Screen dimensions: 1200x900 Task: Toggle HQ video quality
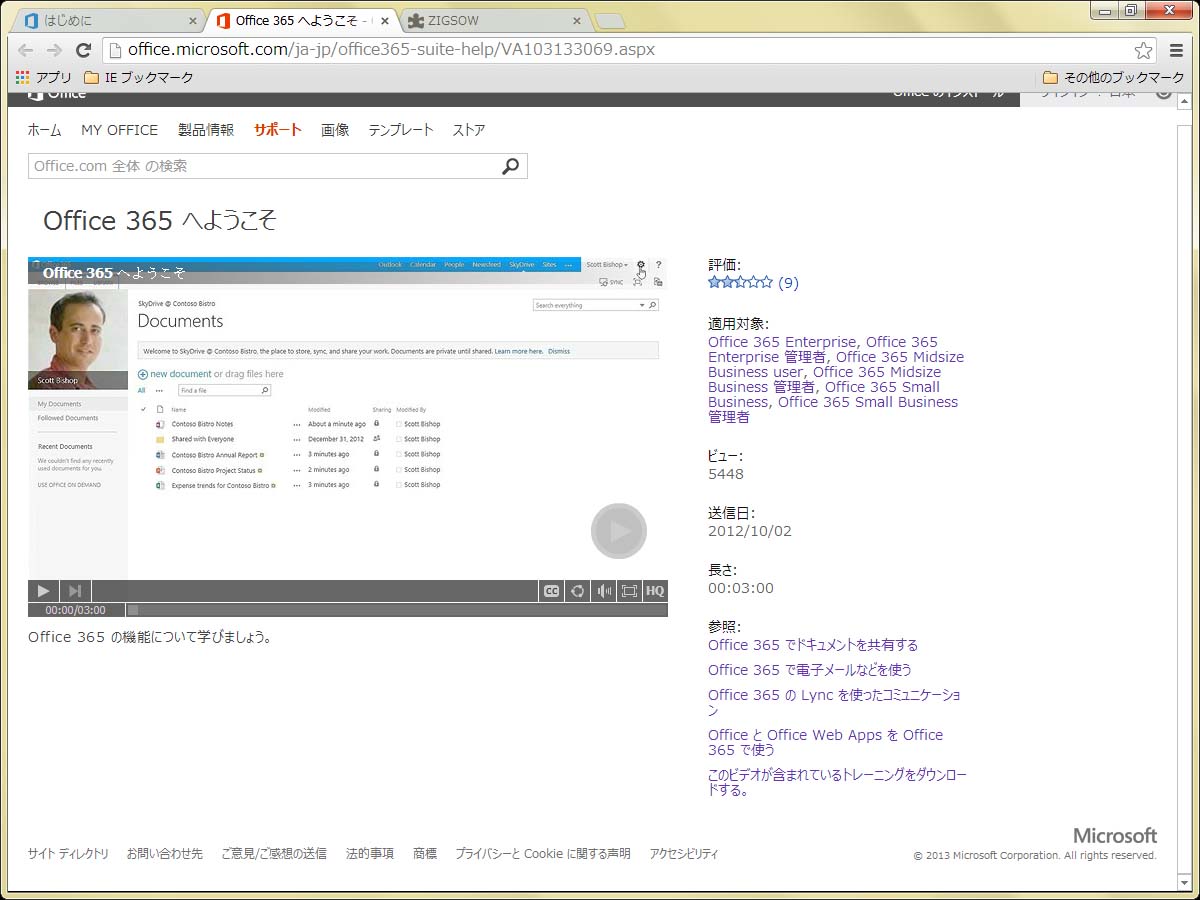(655, 591)
